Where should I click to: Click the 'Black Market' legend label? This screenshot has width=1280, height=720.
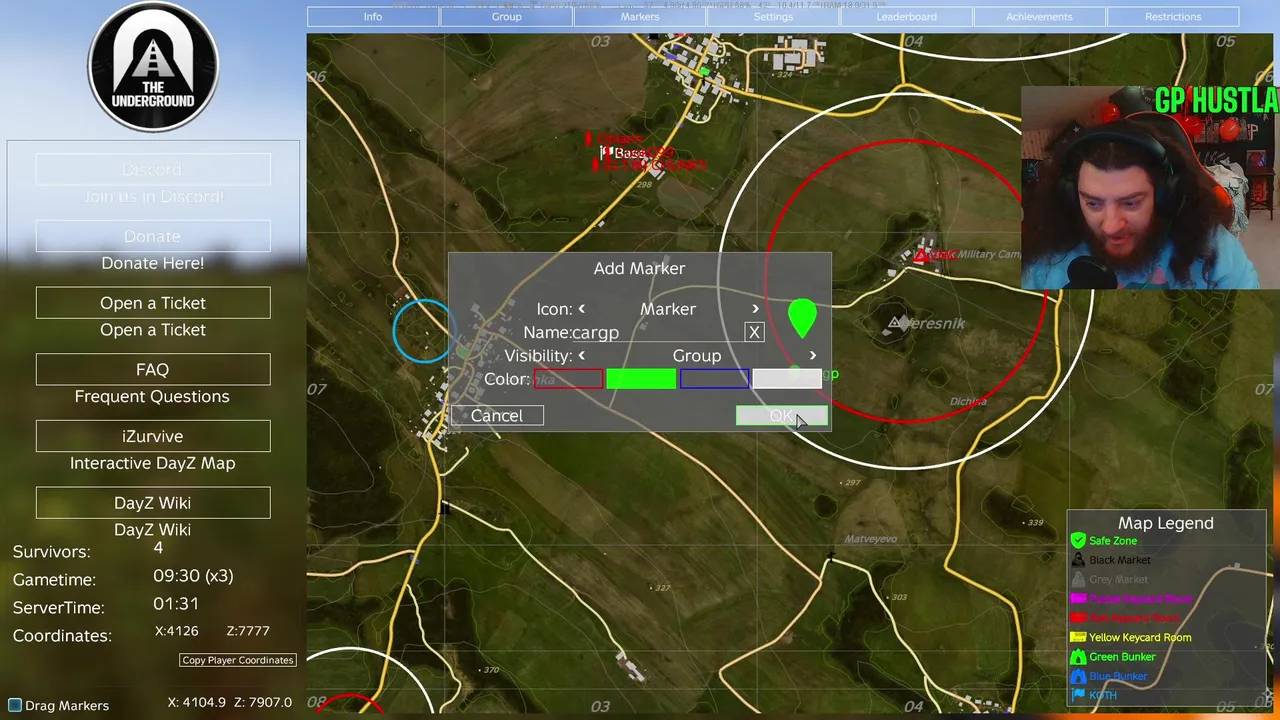click(x=1120, y=560)
